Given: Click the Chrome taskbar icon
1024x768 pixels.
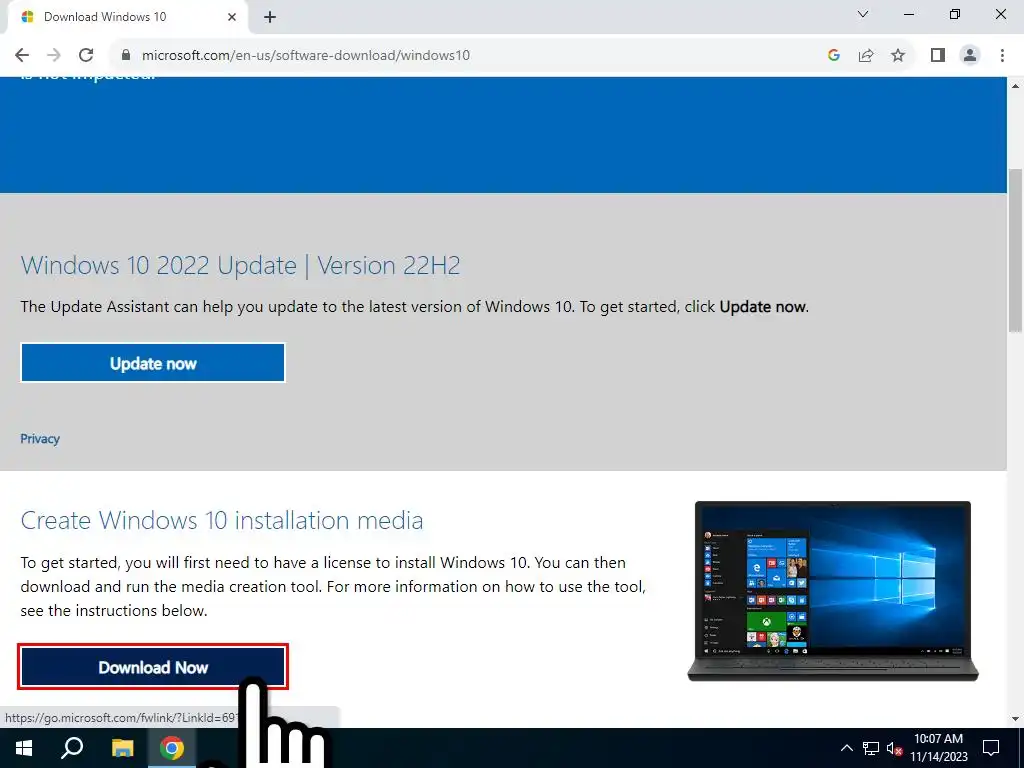Looking at the screenshot, I should tap(172, 748).
